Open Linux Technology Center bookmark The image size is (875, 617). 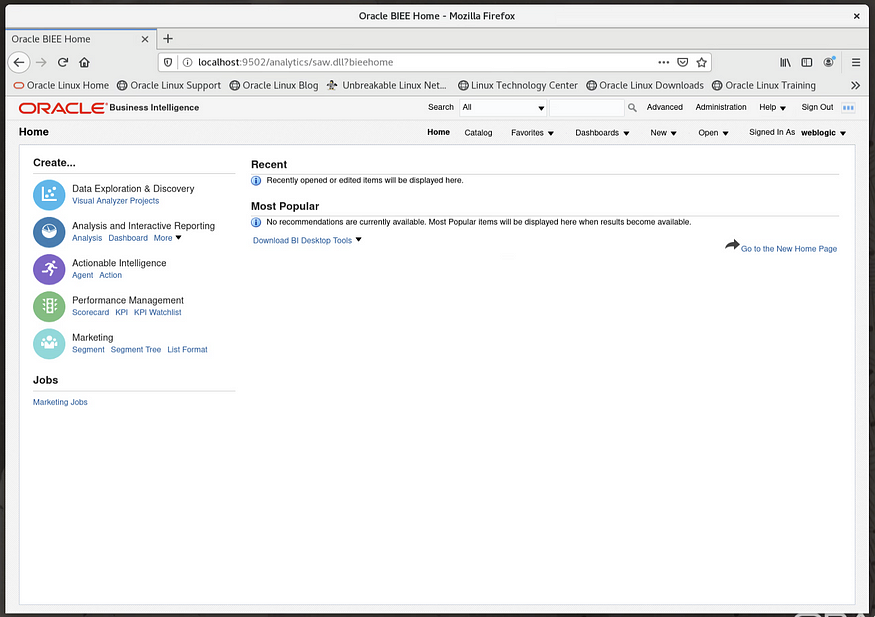518,85
